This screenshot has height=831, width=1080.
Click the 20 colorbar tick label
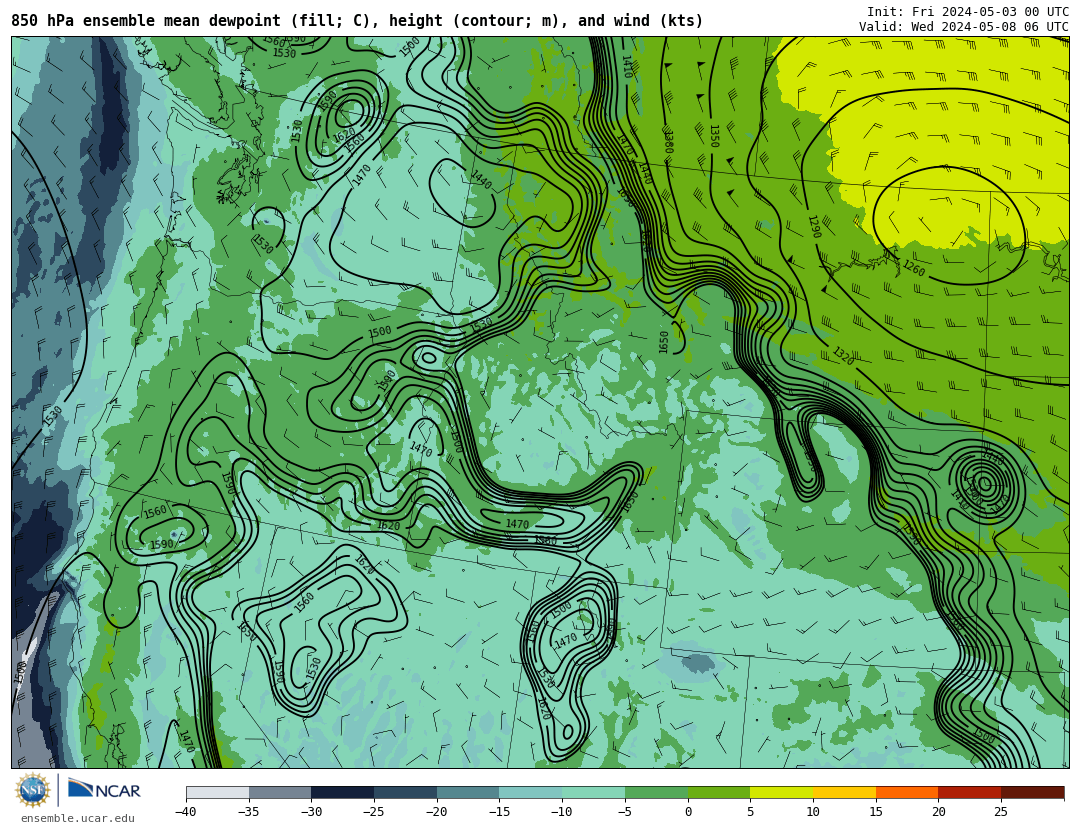939,812
